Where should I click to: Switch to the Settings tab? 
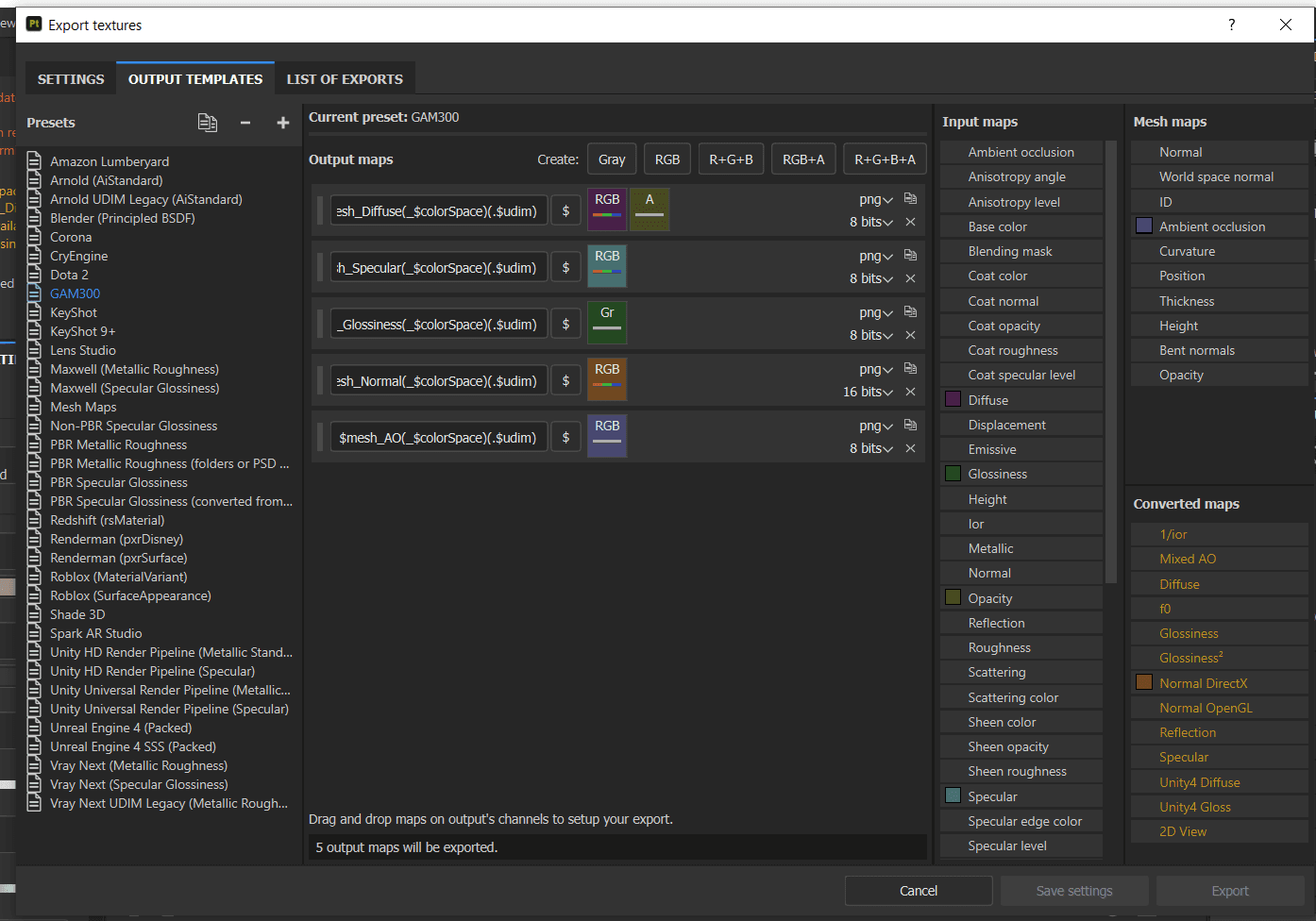coord(71,79)
